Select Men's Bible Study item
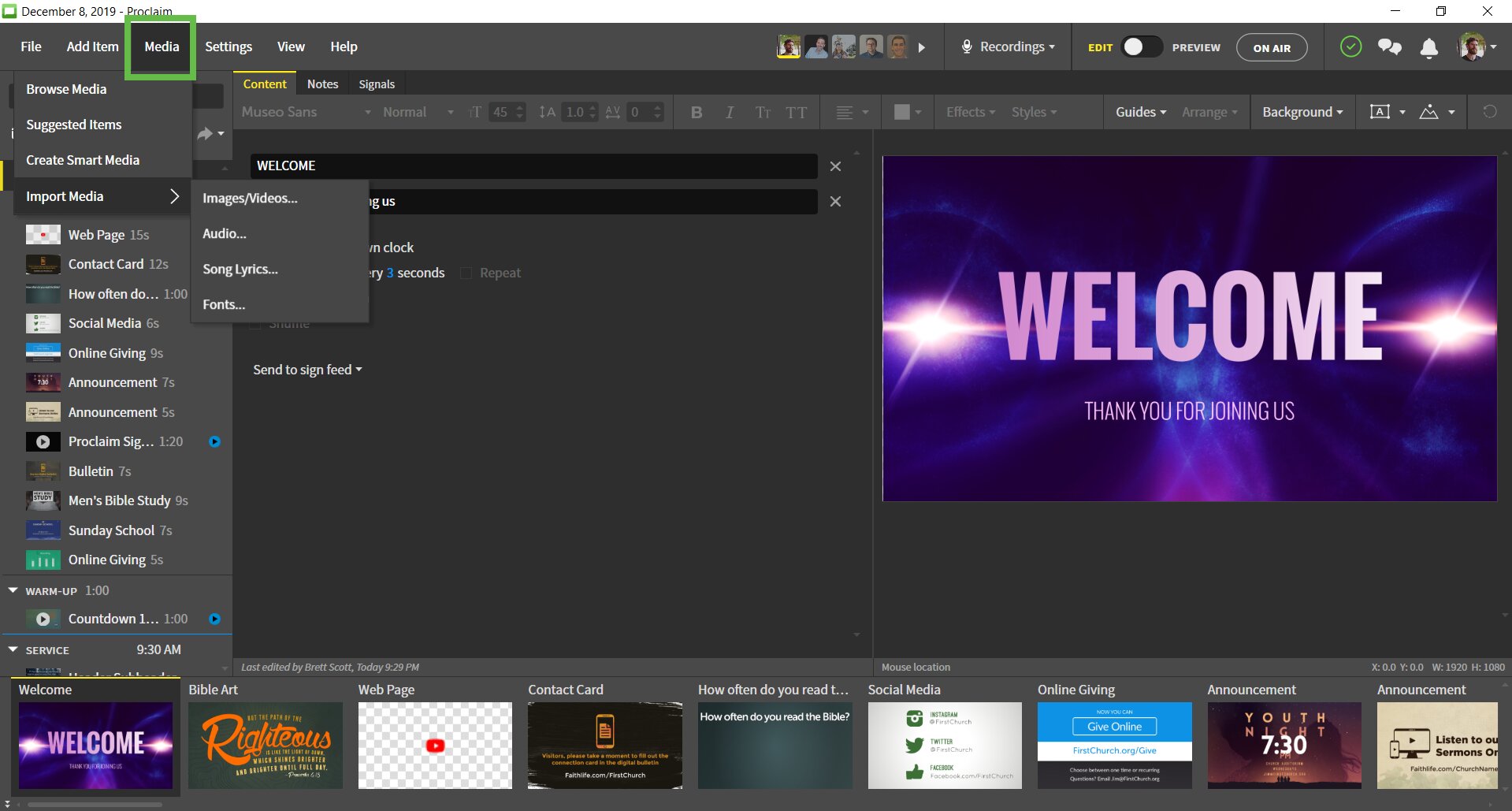 click(118, 500)
